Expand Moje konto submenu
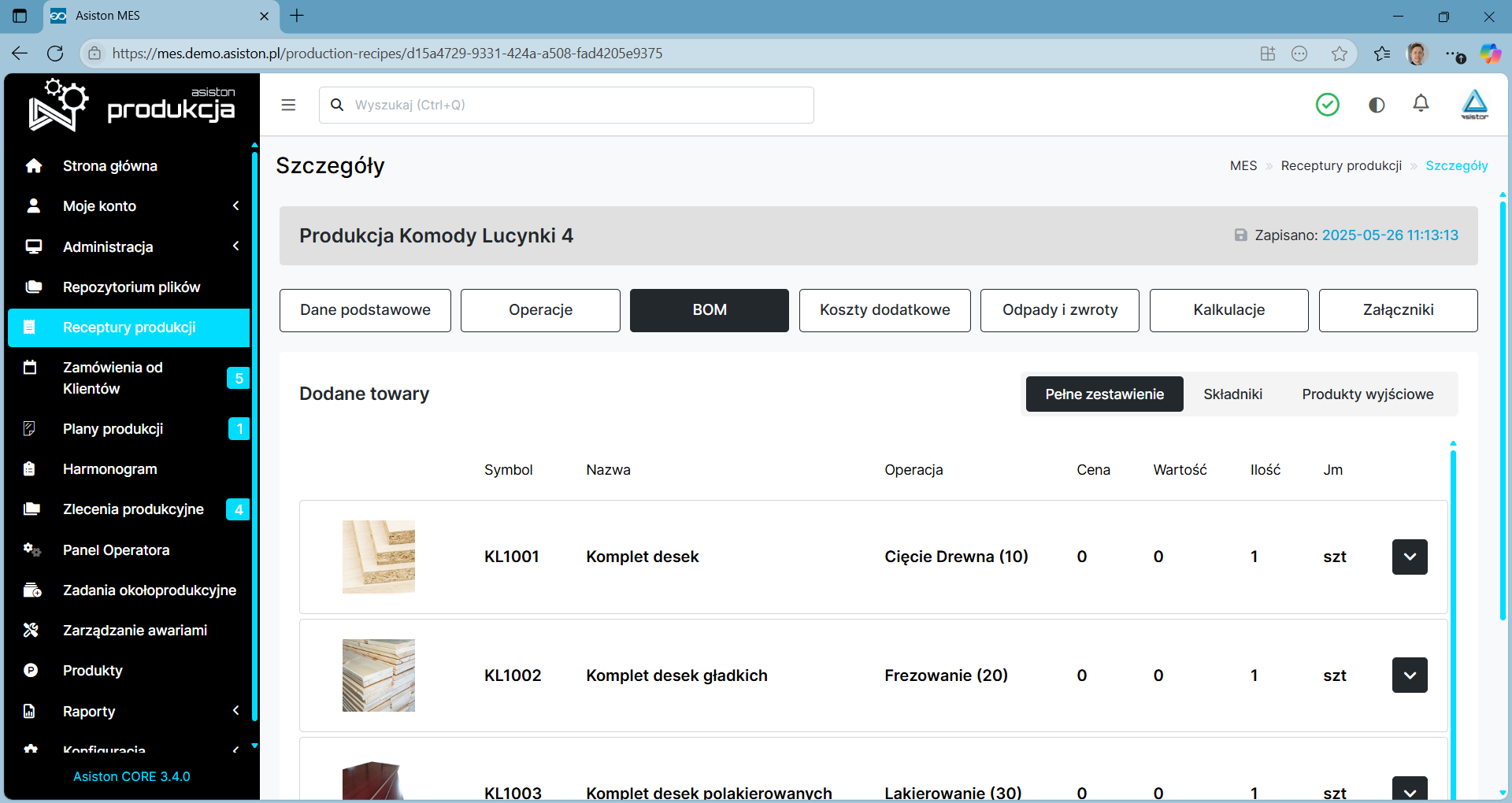 (x=235, y=205)
